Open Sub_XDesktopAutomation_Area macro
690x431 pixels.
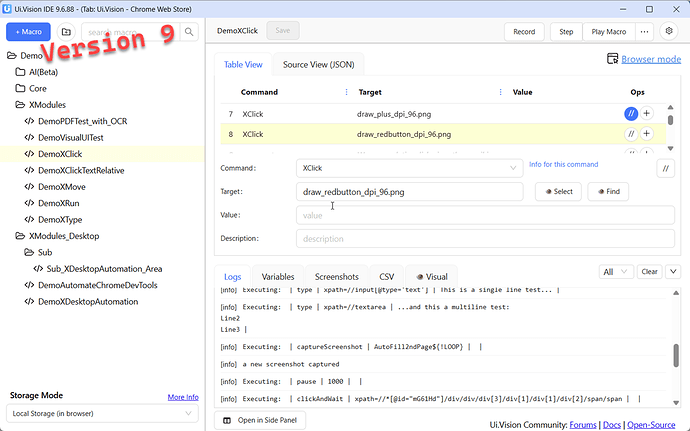(104, 269)
